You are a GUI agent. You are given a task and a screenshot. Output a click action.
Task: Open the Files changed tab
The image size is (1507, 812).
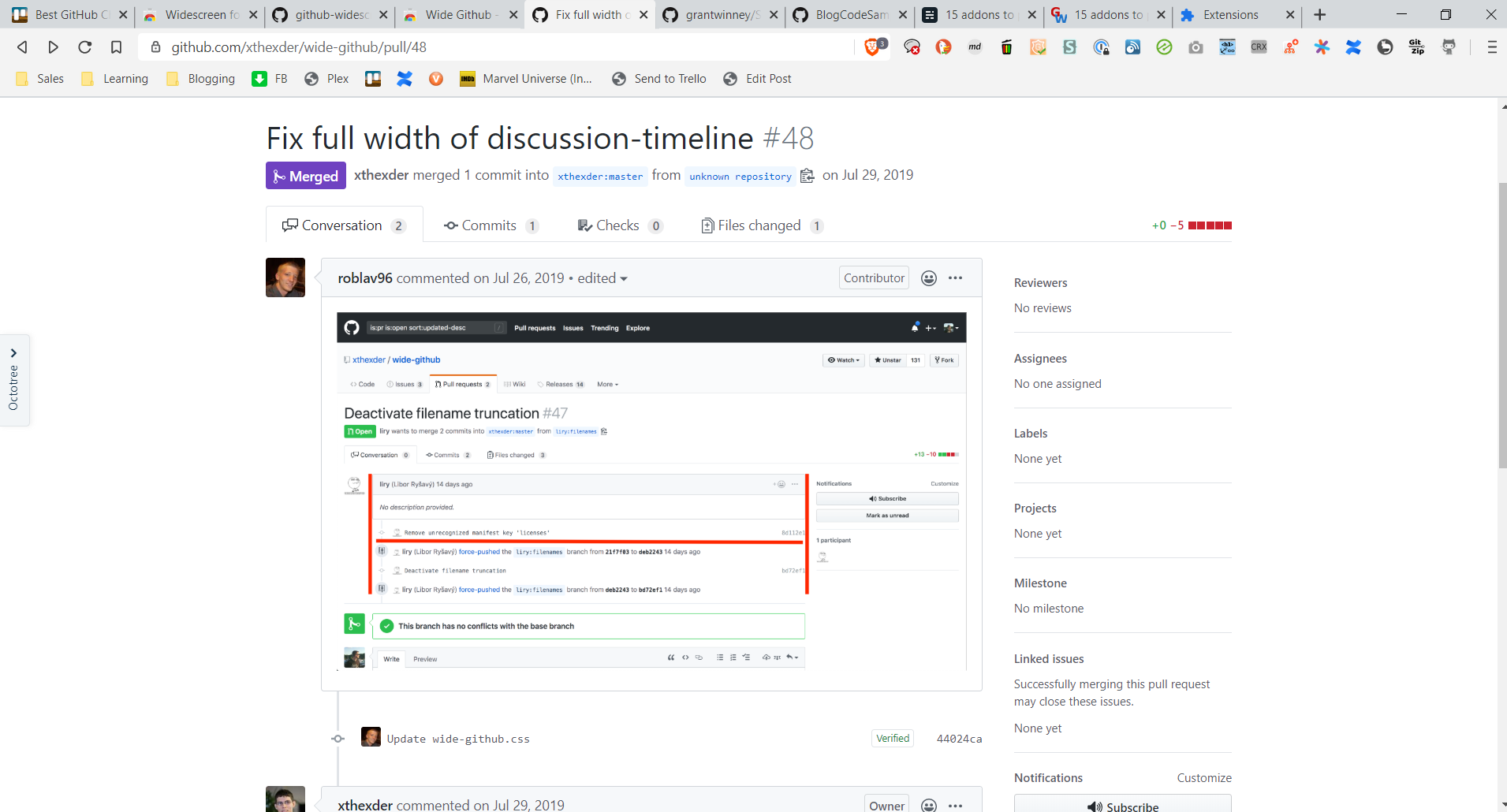click(761, 225)
